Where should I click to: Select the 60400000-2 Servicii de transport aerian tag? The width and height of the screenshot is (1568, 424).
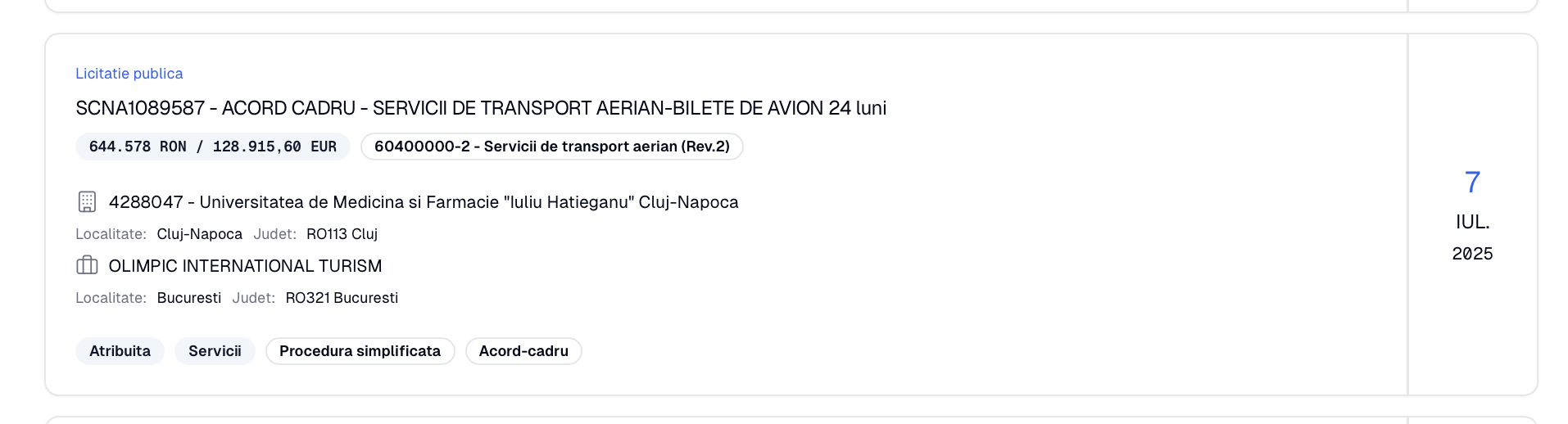[x=552, y=147]
